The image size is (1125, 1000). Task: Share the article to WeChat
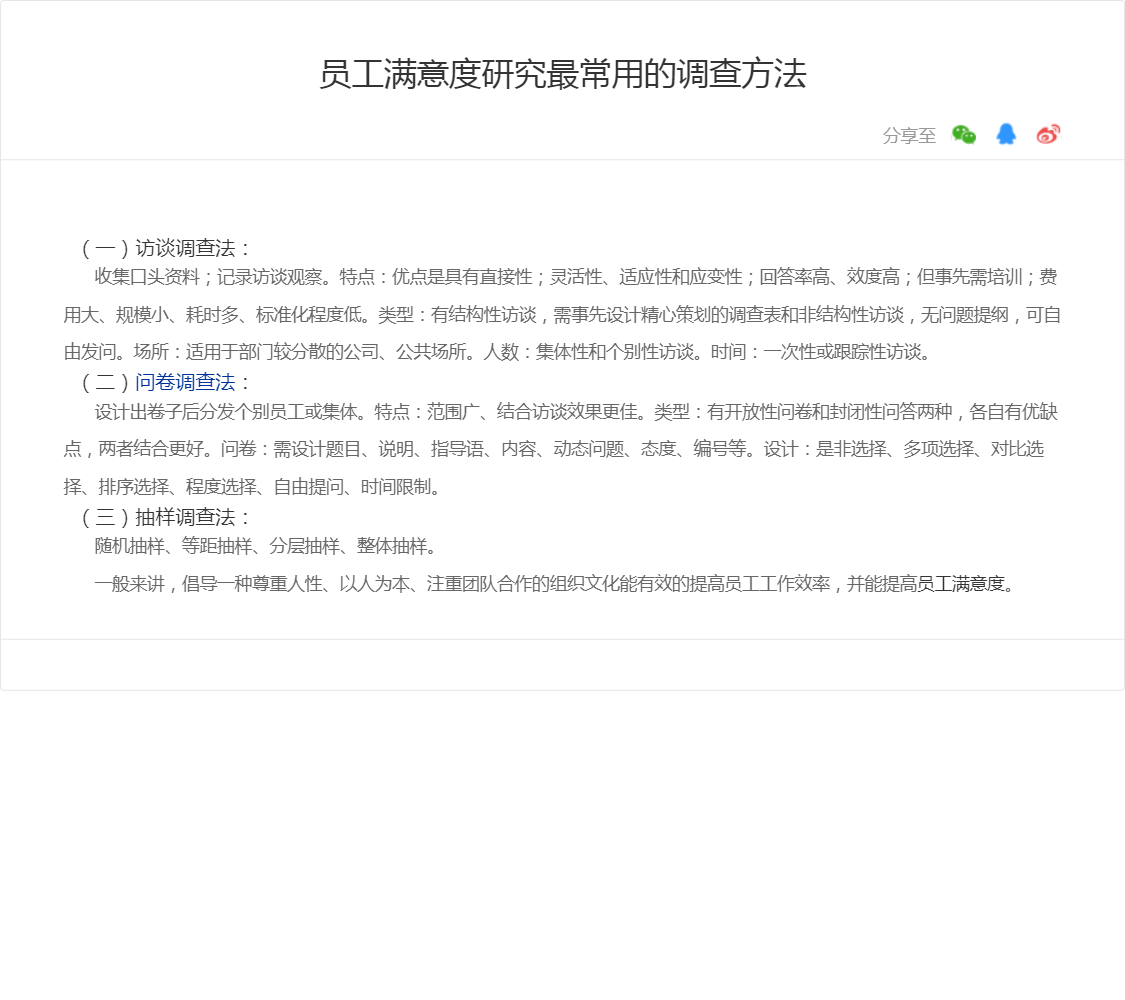click(964, 135)
